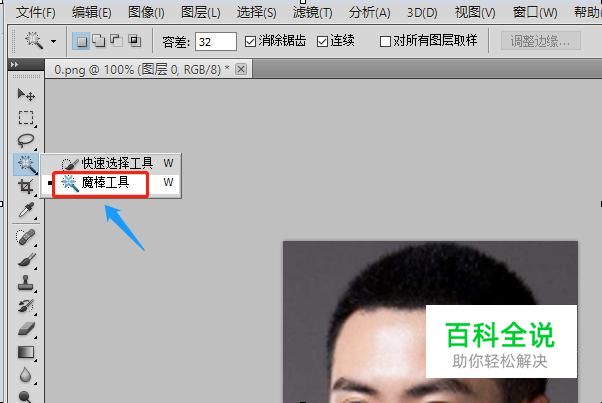This screenshot has height=403, width=602.
Task: Select the Spot Healing Brush tool
Action: pos(26,237)
